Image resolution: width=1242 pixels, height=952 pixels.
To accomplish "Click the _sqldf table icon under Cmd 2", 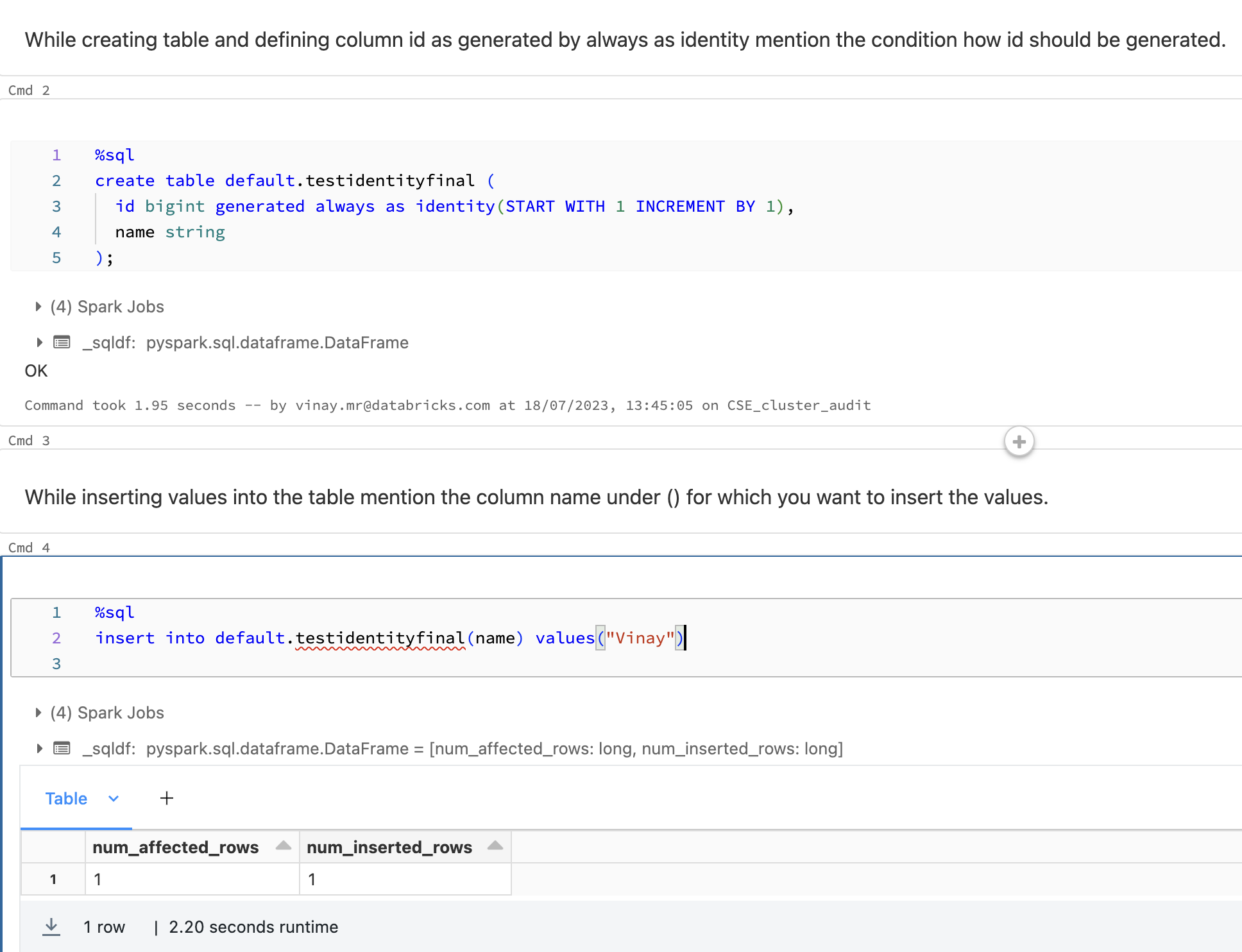I will coord(62,343).
